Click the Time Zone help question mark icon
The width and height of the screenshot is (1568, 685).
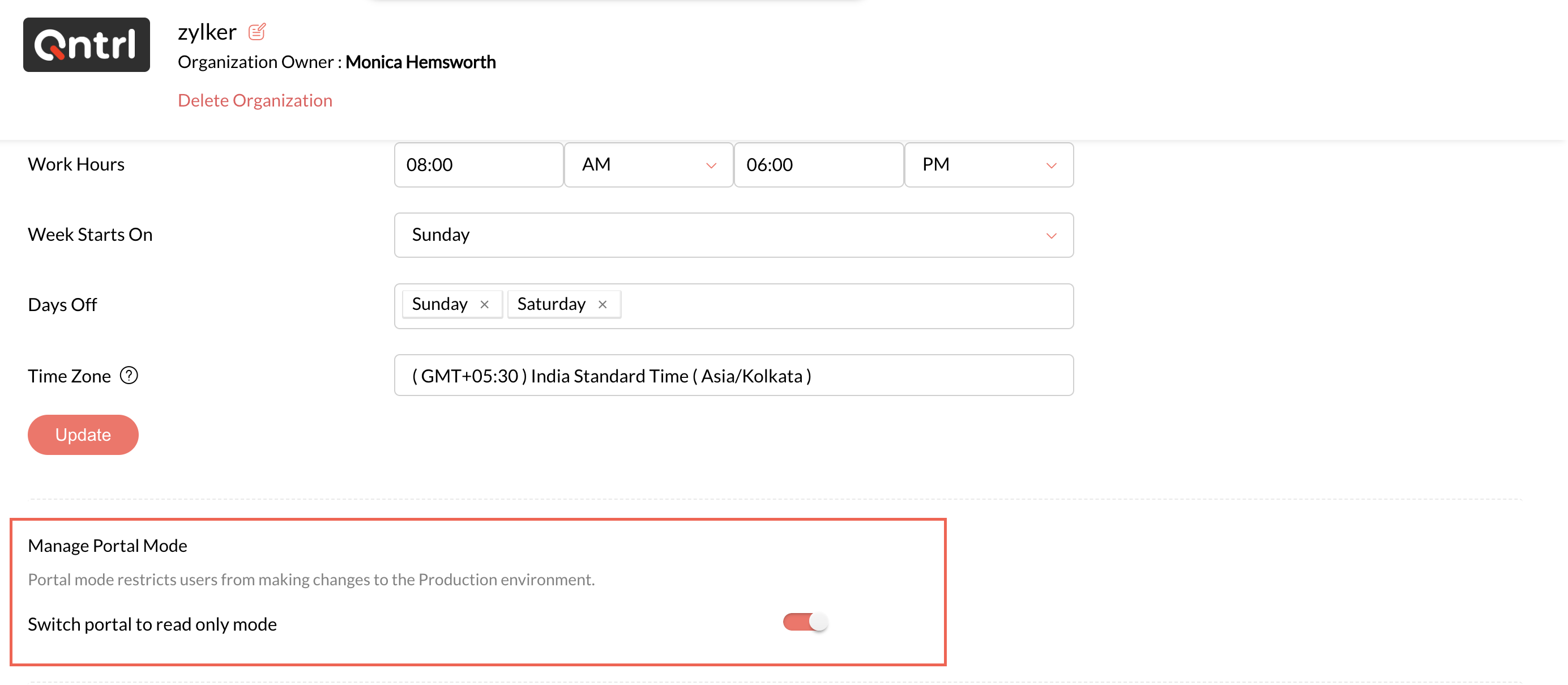click(x=129, y=375)
